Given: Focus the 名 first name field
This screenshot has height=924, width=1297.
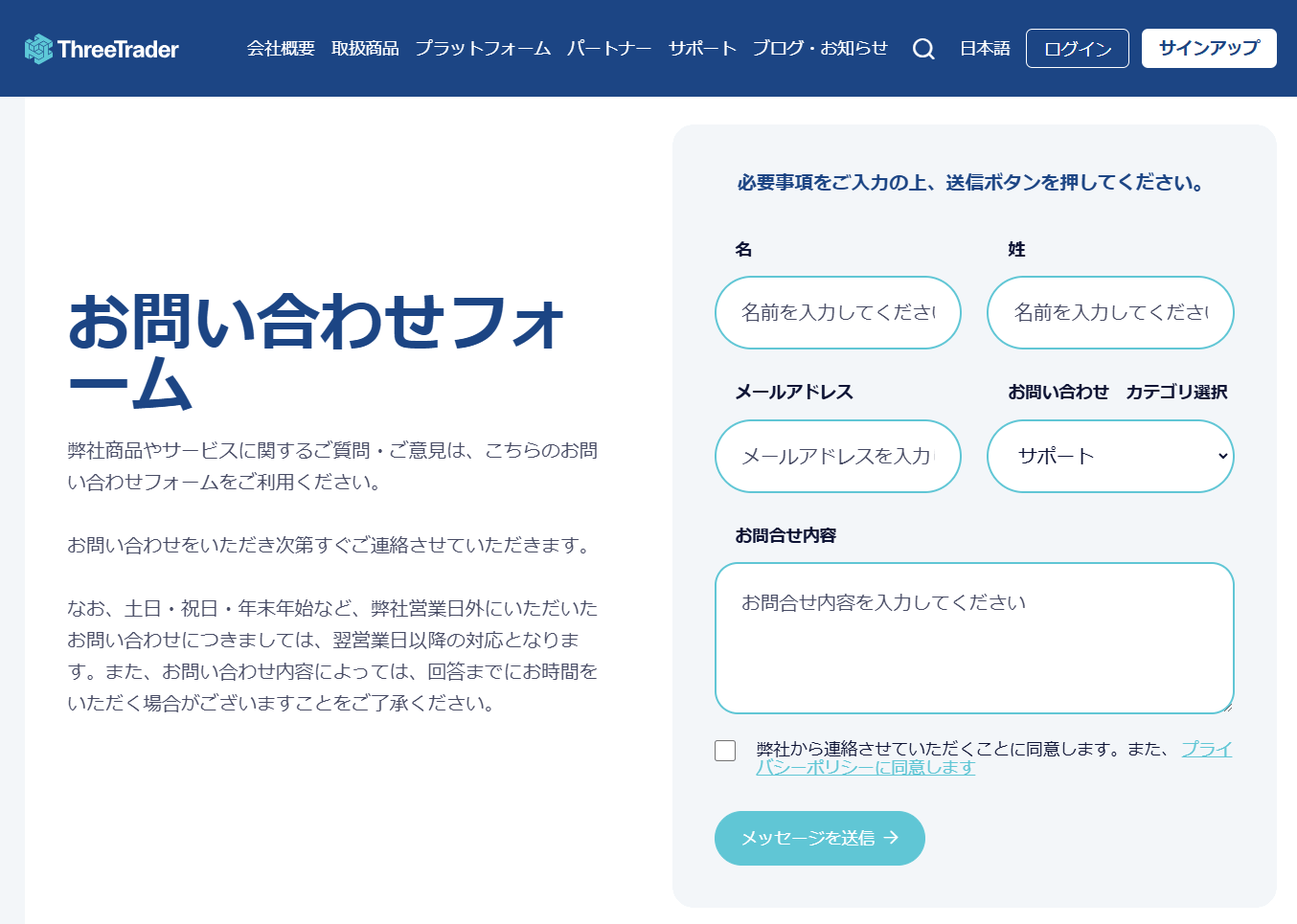Looking at the screenshot, I should point(838,312).
